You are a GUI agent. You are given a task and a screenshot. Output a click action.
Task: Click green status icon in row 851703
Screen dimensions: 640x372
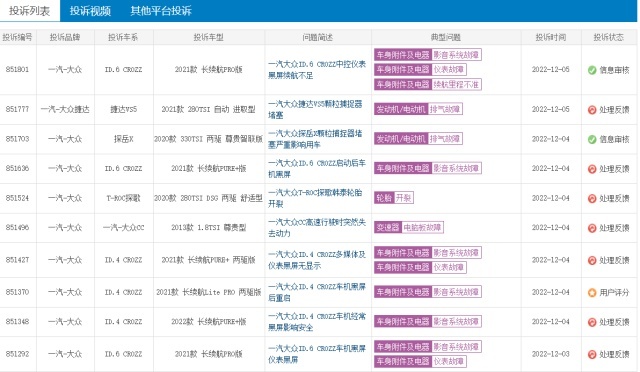click(x=592, y=139)
